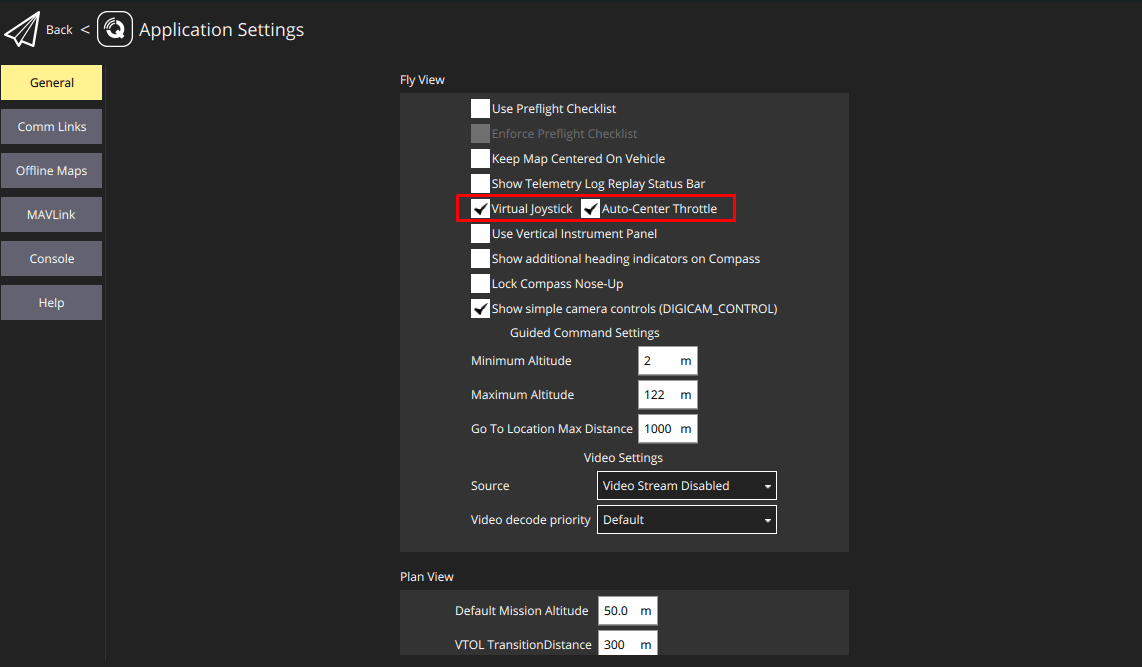
Task: Enable Use Preflight Checklist
Action: click(480, 108)
